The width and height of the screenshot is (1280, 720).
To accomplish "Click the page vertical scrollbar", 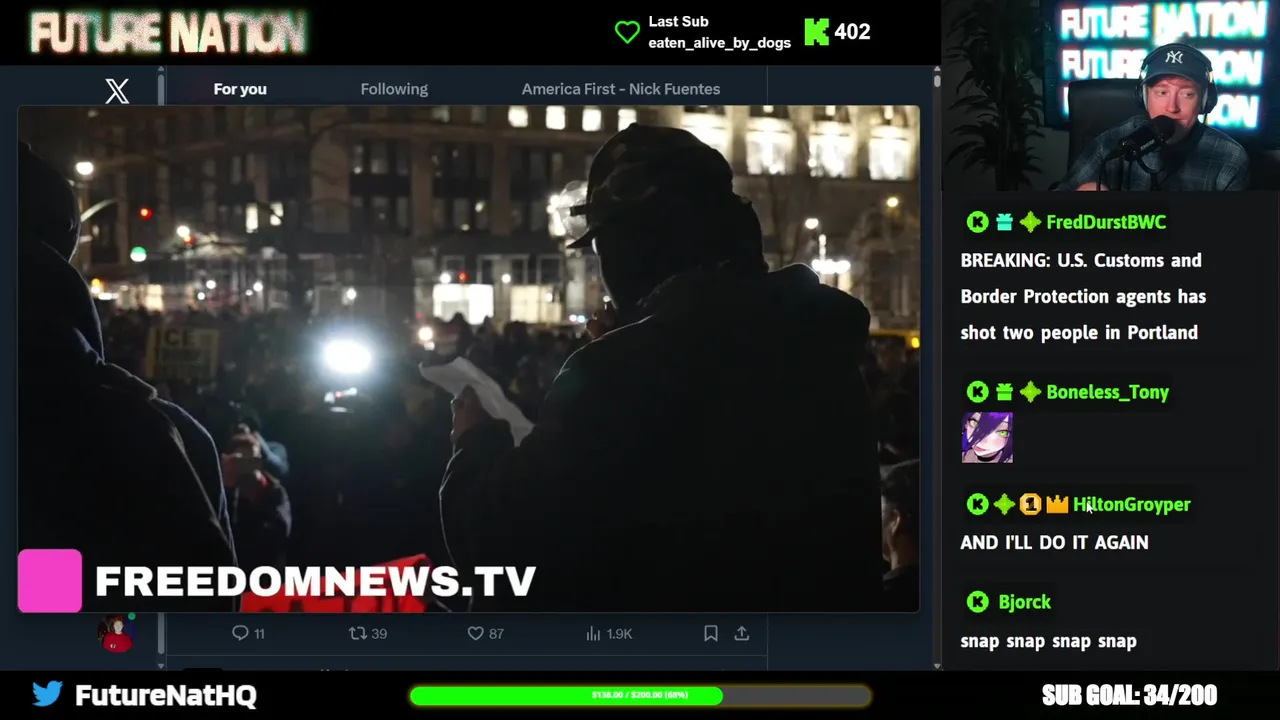I will (x=936, y=368).
